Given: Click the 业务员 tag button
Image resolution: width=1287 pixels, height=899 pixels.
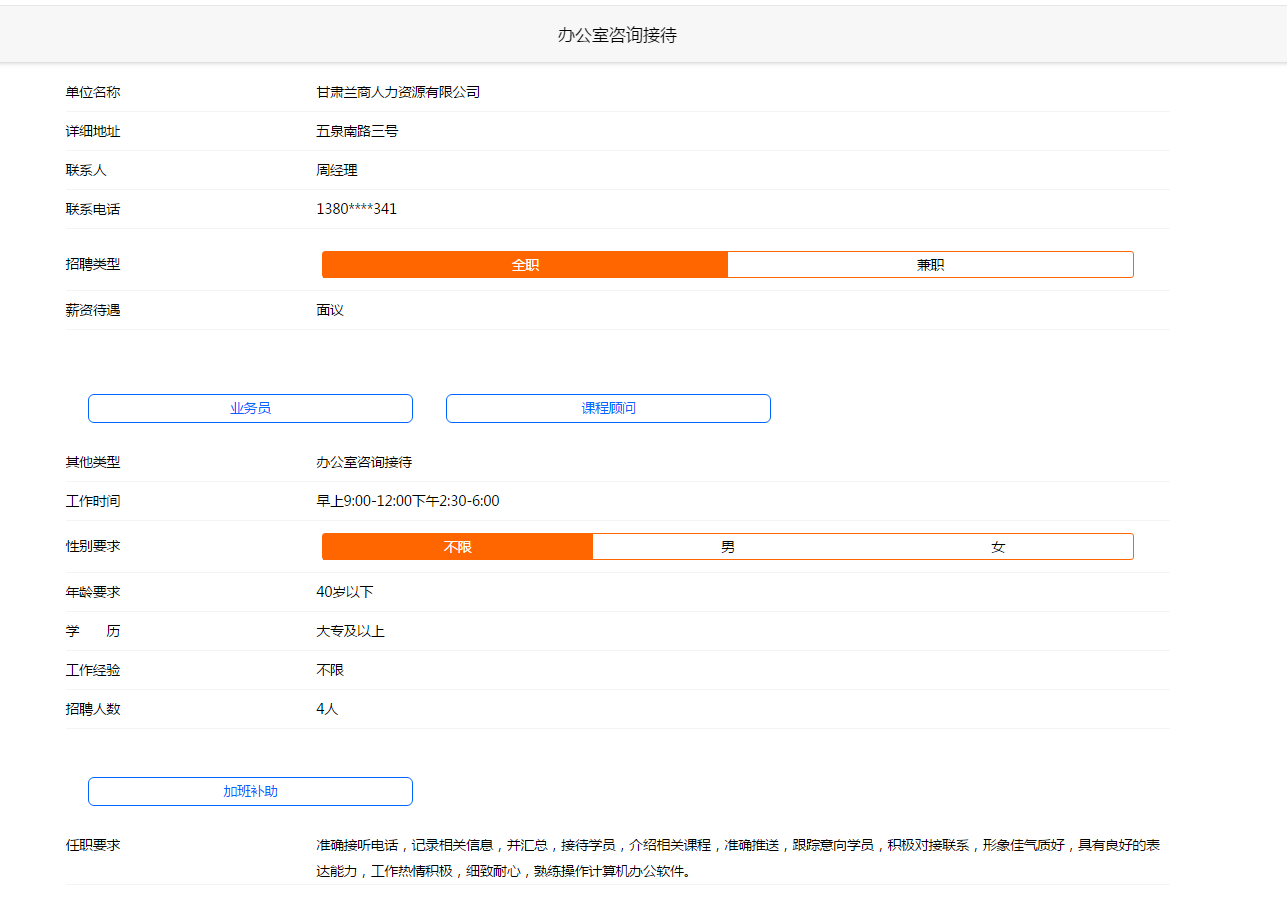Looking at the screenshot, I should pyautogui.click(x=250, y=409).
